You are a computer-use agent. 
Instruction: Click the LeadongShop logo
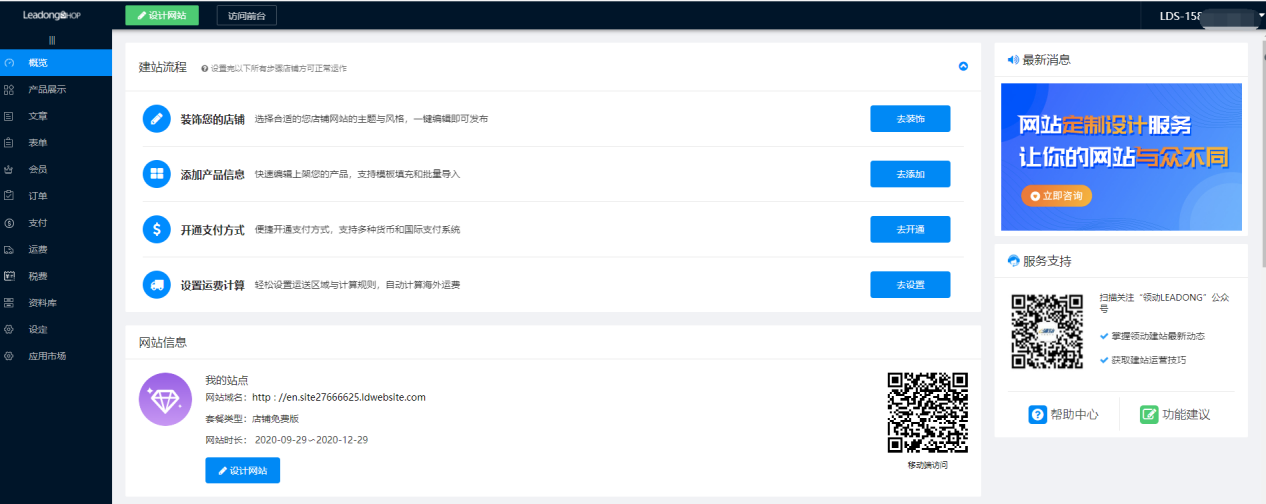(52, 15)
